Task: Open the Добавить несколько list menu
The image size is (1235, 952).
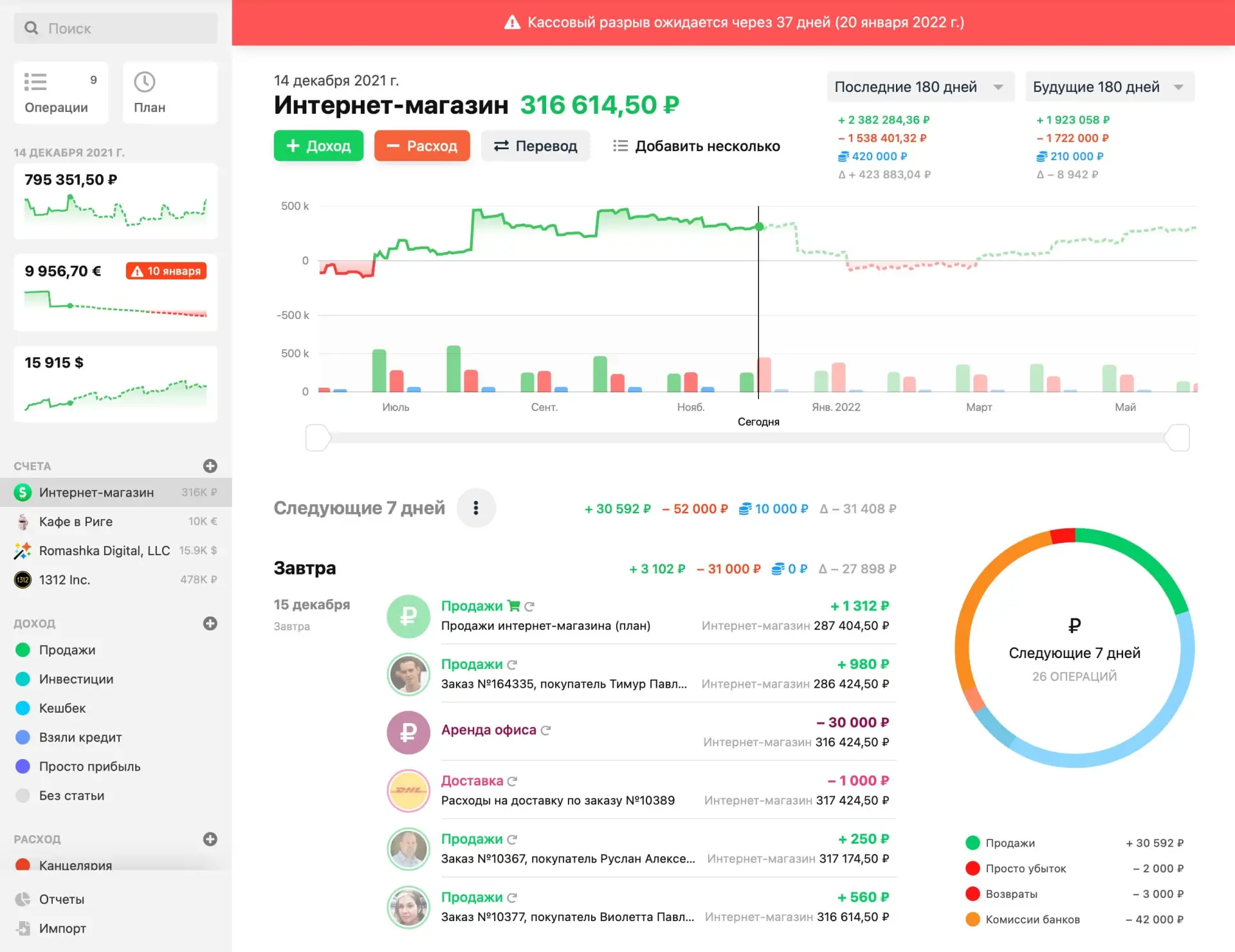Action: click(x=697, y=146)
